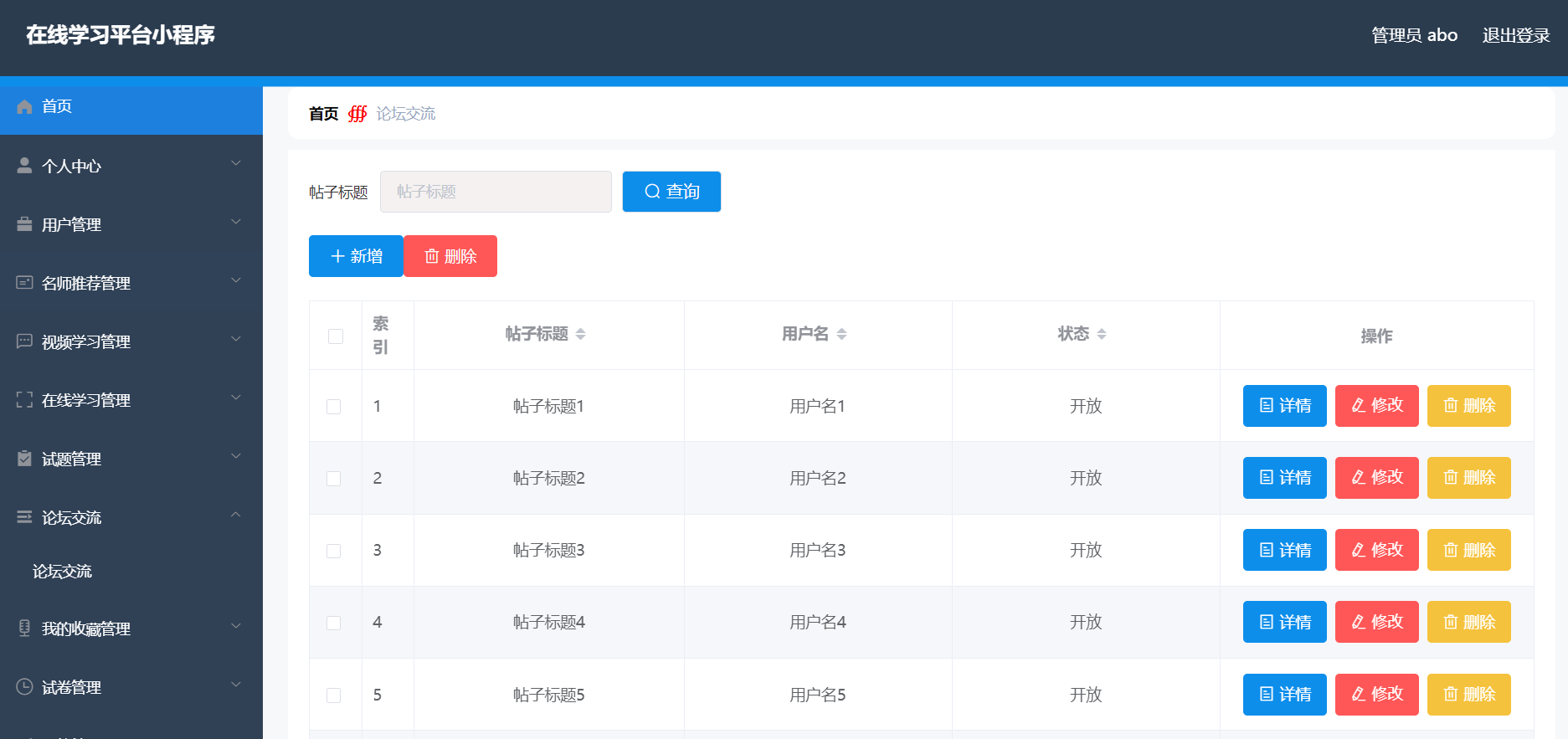Click the card icon for 名师推荐管理

coord(24,283)
